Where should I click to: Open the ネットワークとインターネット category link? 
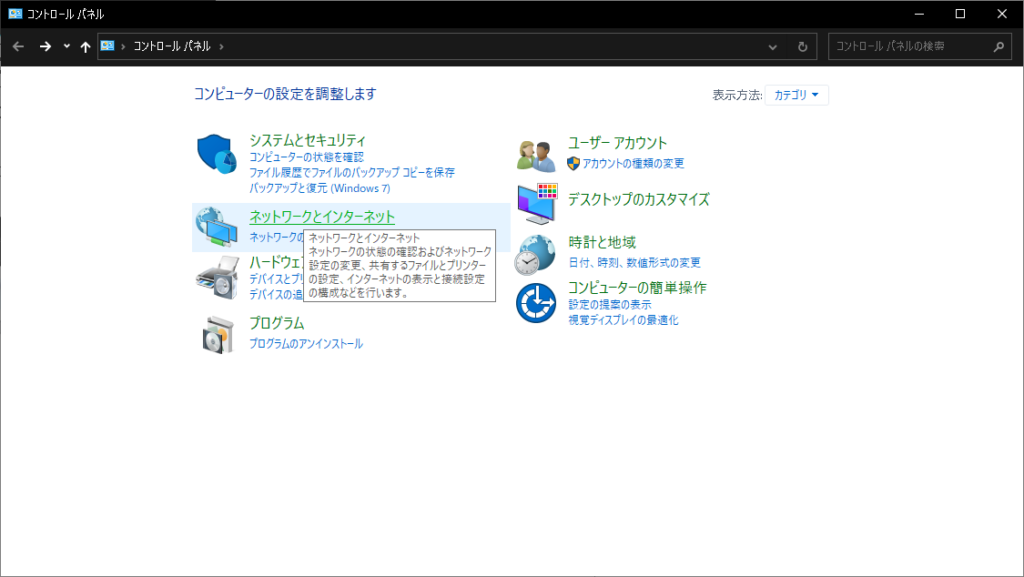pos(322,217)
